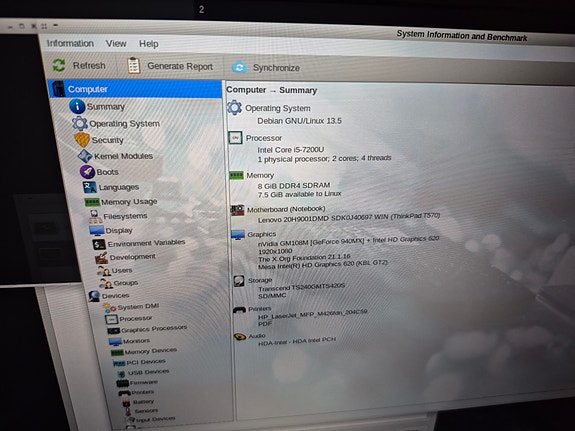Open Graphics Processors under Devices
The width and height of the screenshot is (575, 431).
point(154,329)
